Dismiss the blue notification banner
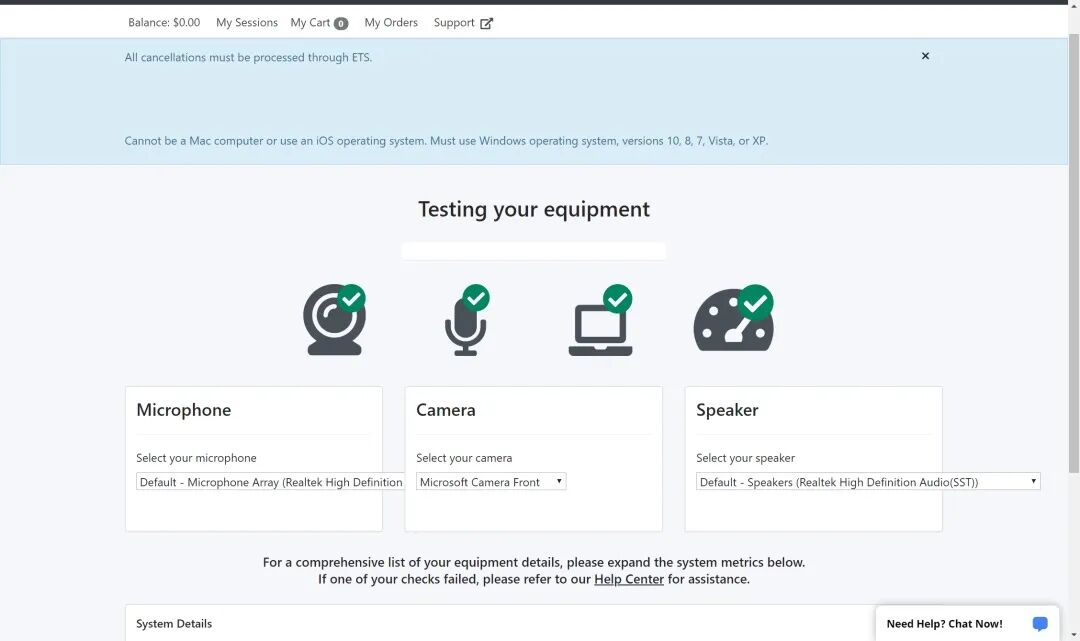The height and width of the screenshot is (641, 1080). (x=925, y=56)
